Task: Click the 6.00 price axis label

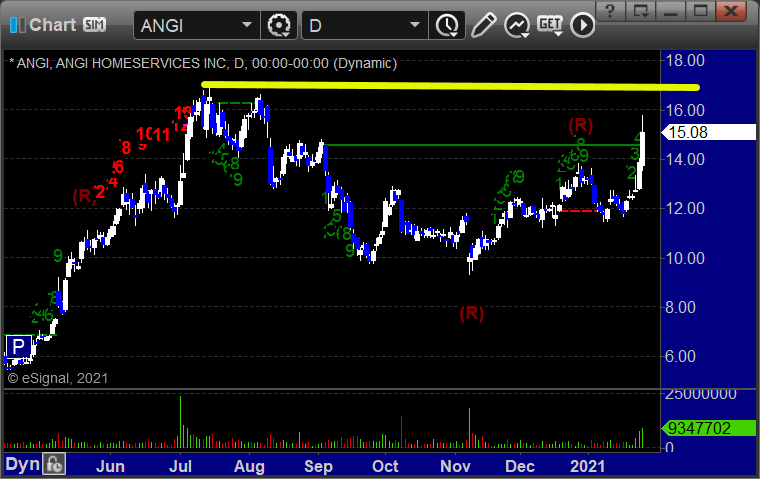Action: [680, 357]
